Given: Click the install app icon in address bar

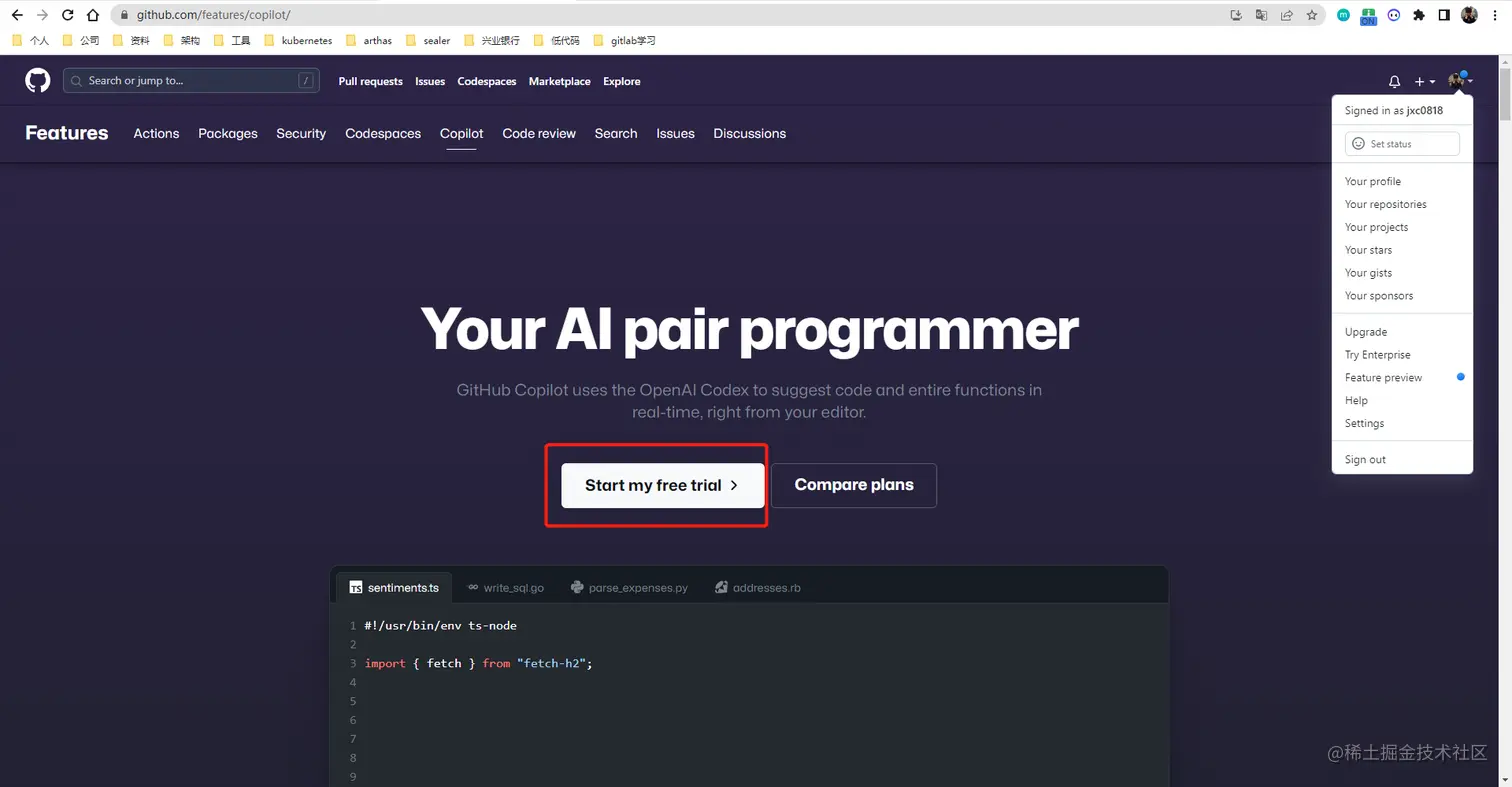Looking at the screenshot, I should (1236, 15).
